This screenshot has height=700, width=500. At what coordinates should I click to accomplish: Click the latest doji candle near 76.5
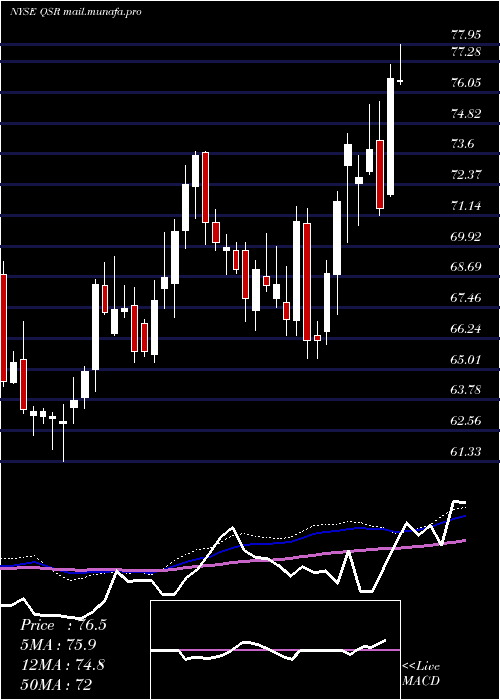pyautogui.click(x=400, y=81)
